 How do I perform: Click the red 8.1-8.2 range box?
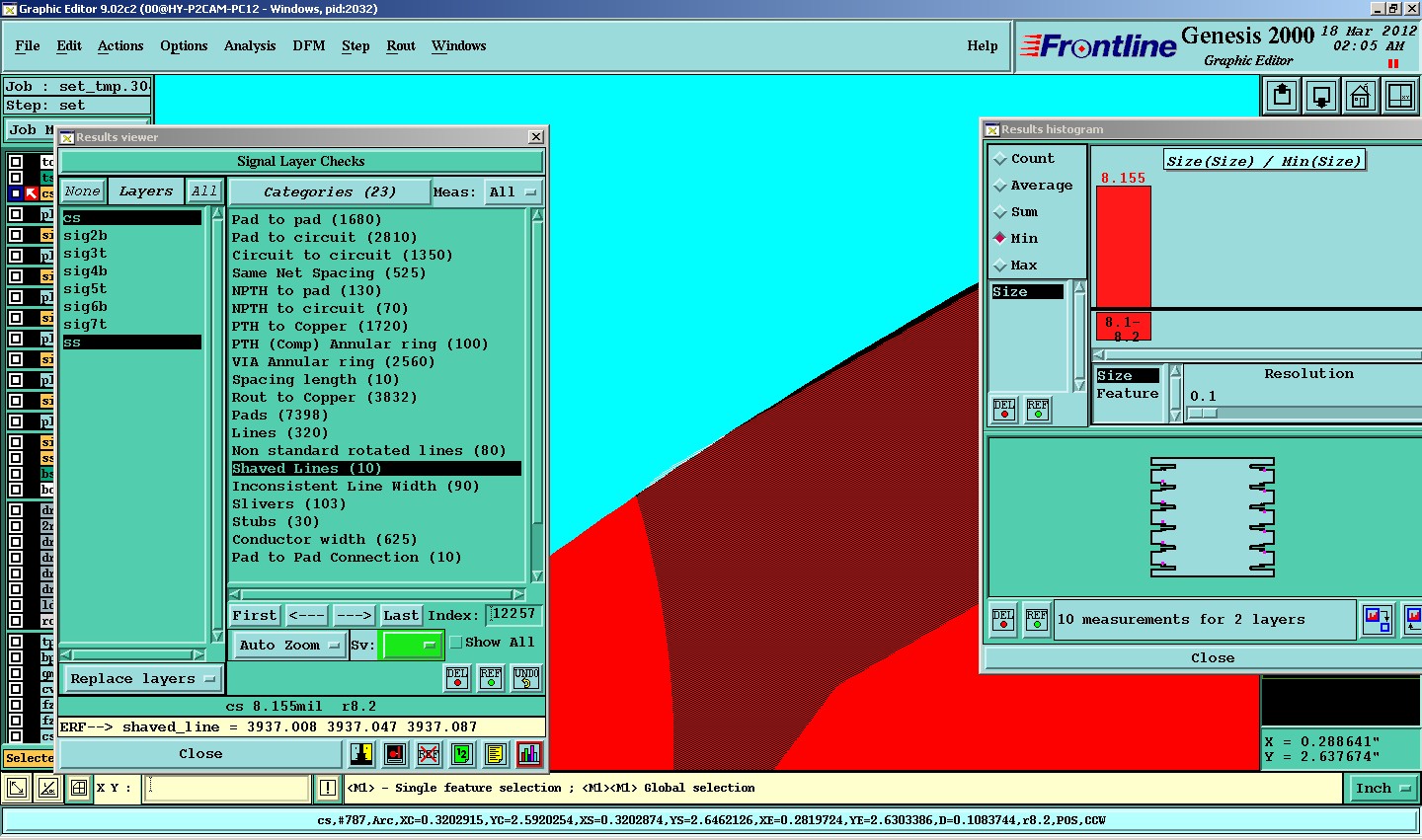1124,328
